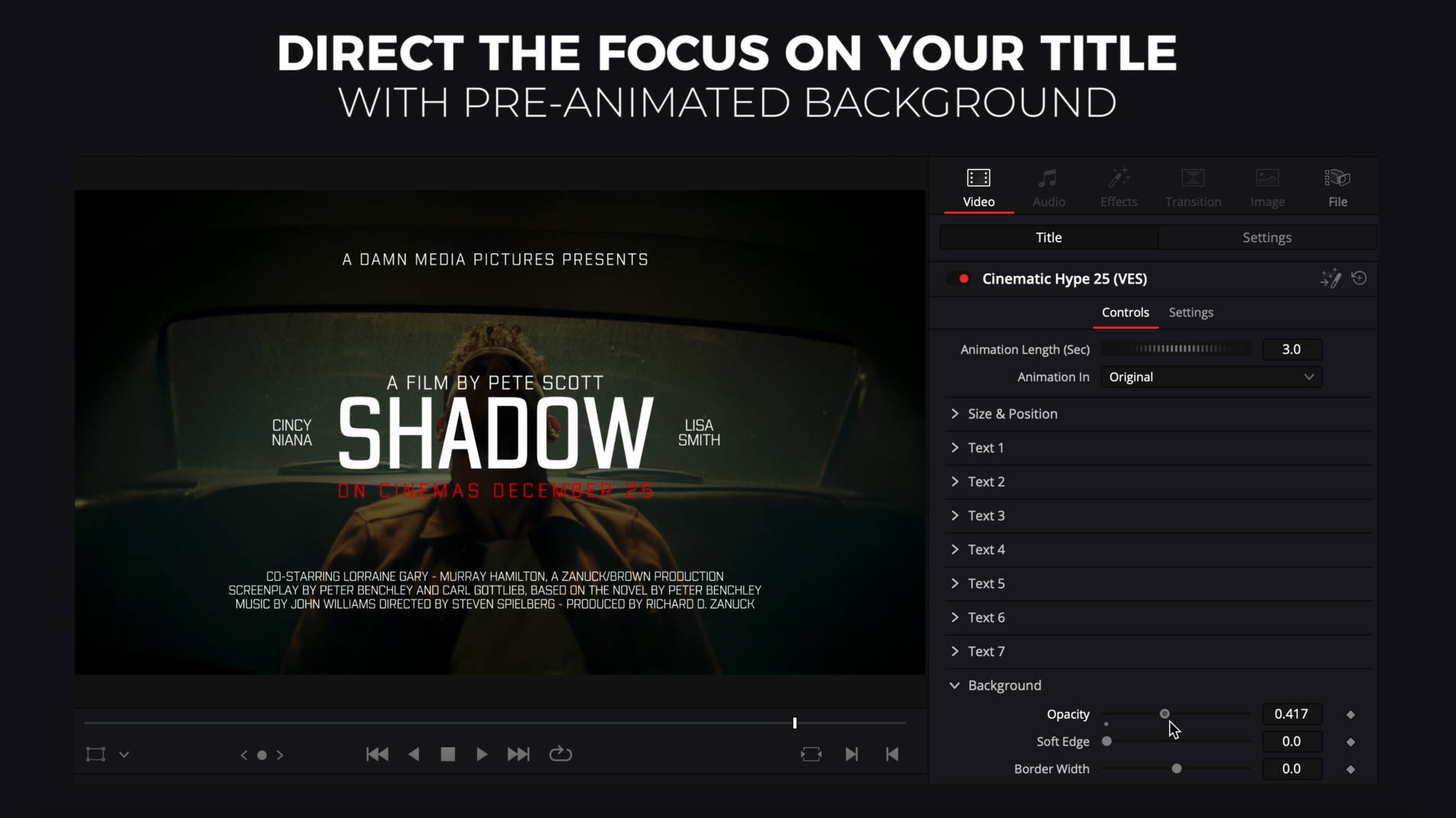Click the Opacity value field 0.417
Image resolution: width=1456 pixels, height=818 pixels.
(x=1292, y=714)
